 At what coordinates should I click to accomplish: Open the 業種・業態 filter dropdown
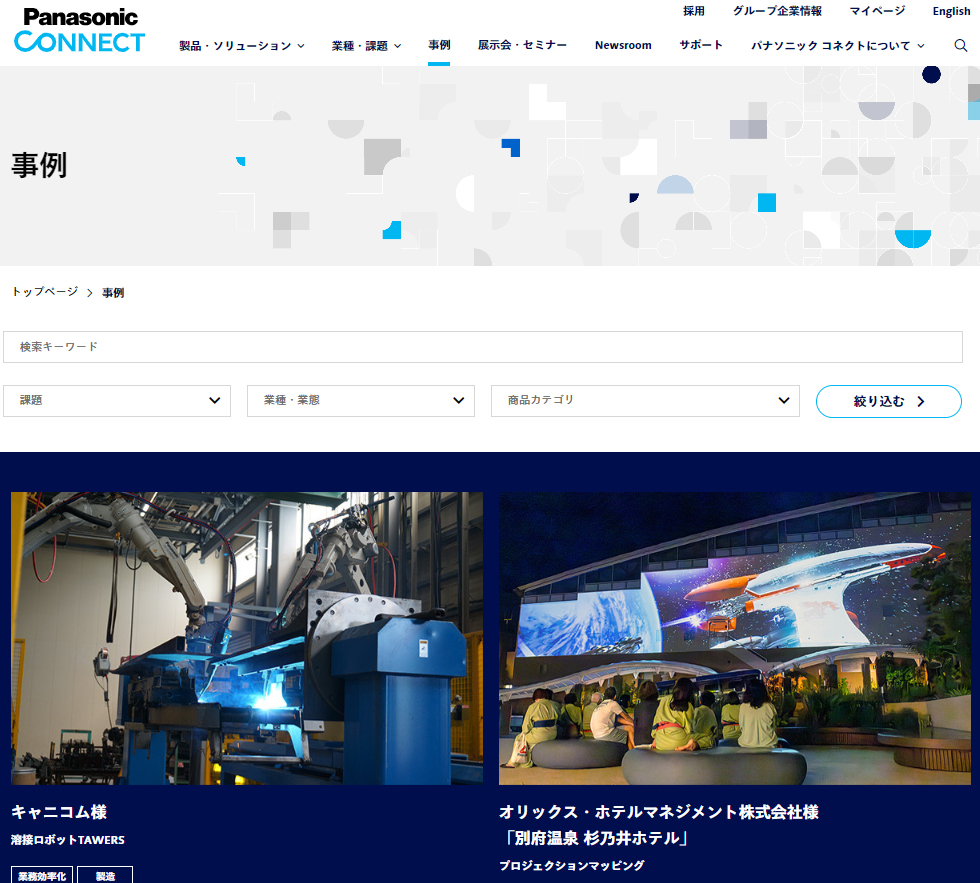[361, 401]
